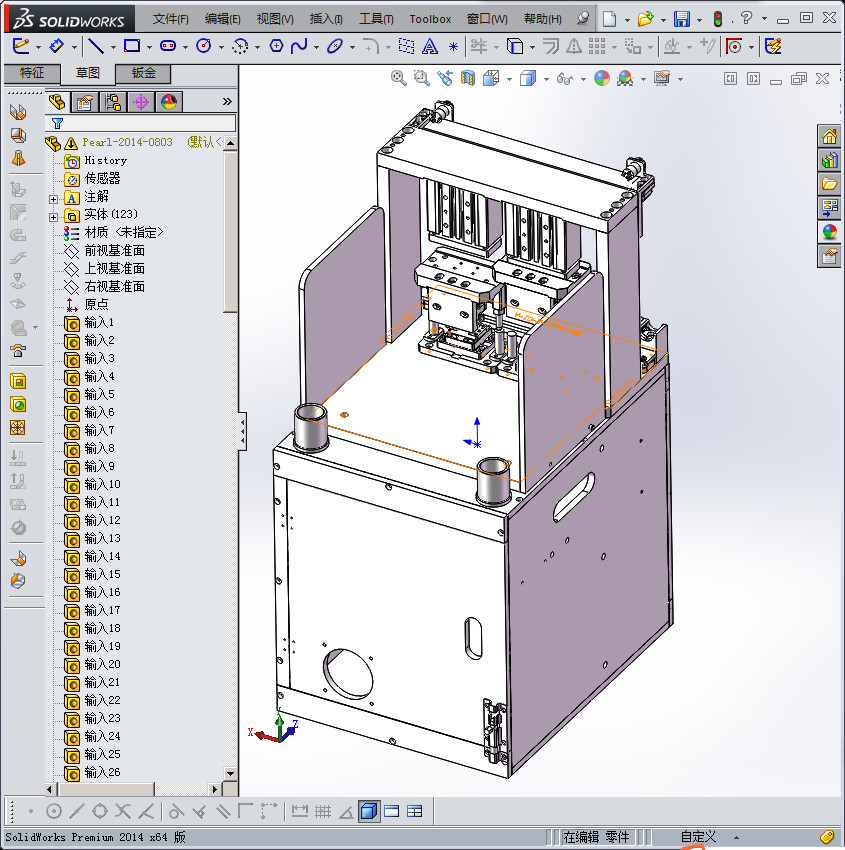Select the Ellipse sketch tool
Viewport: 845px width, 850px height.
[x=335, y=46]
